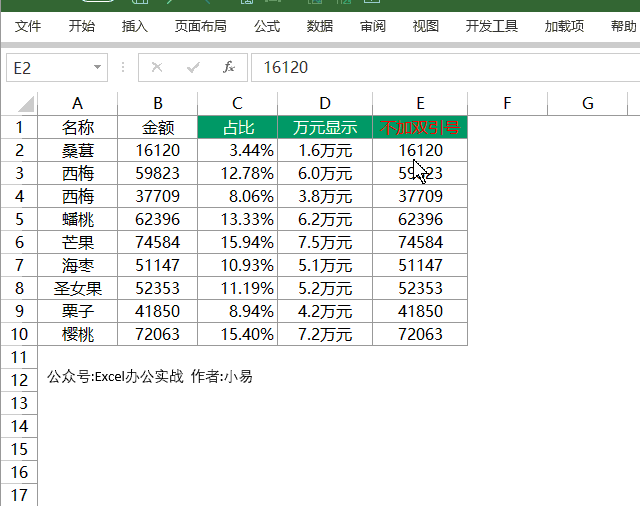
Task: Select the 万元显示 header cell
Action: click(325, 127)
